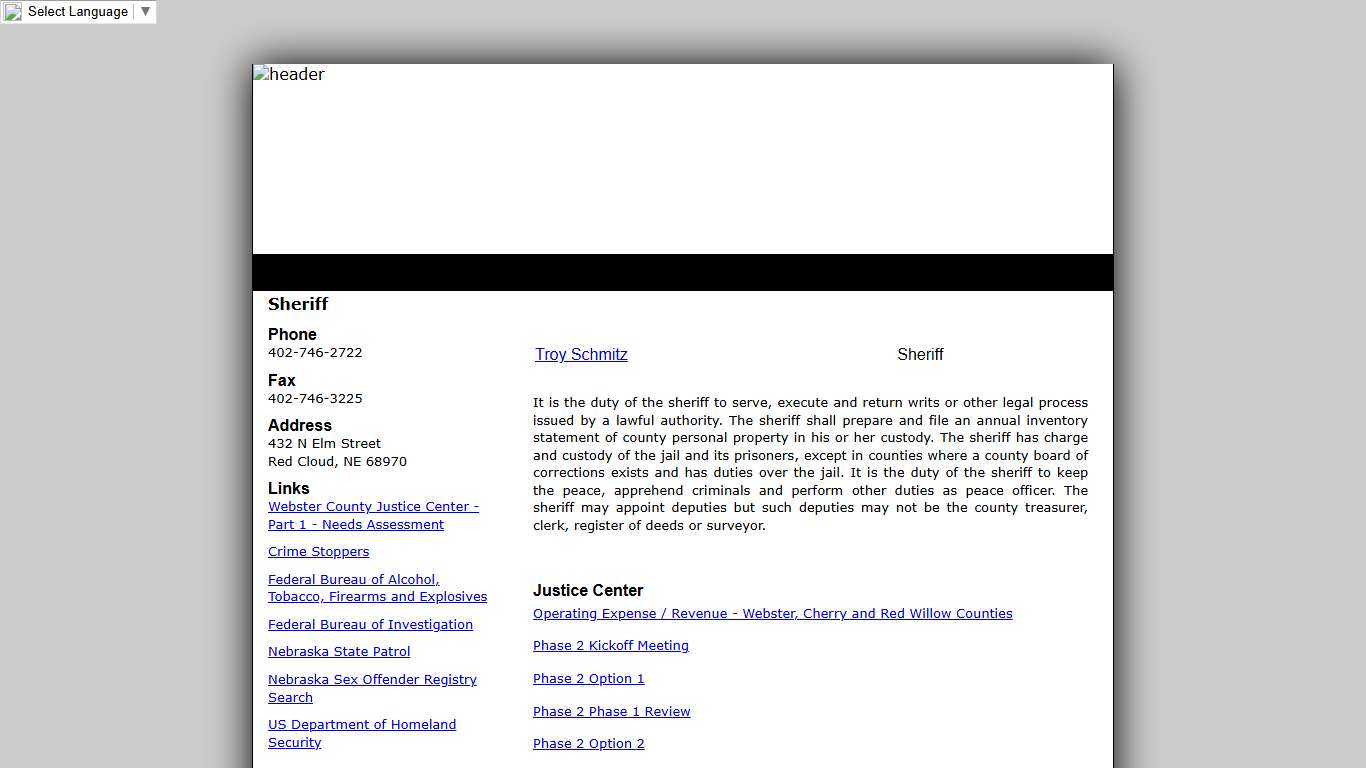Open the Troy Schmitz link
The width and height of the screenshot is (1366, 768).
click(581, 355)
